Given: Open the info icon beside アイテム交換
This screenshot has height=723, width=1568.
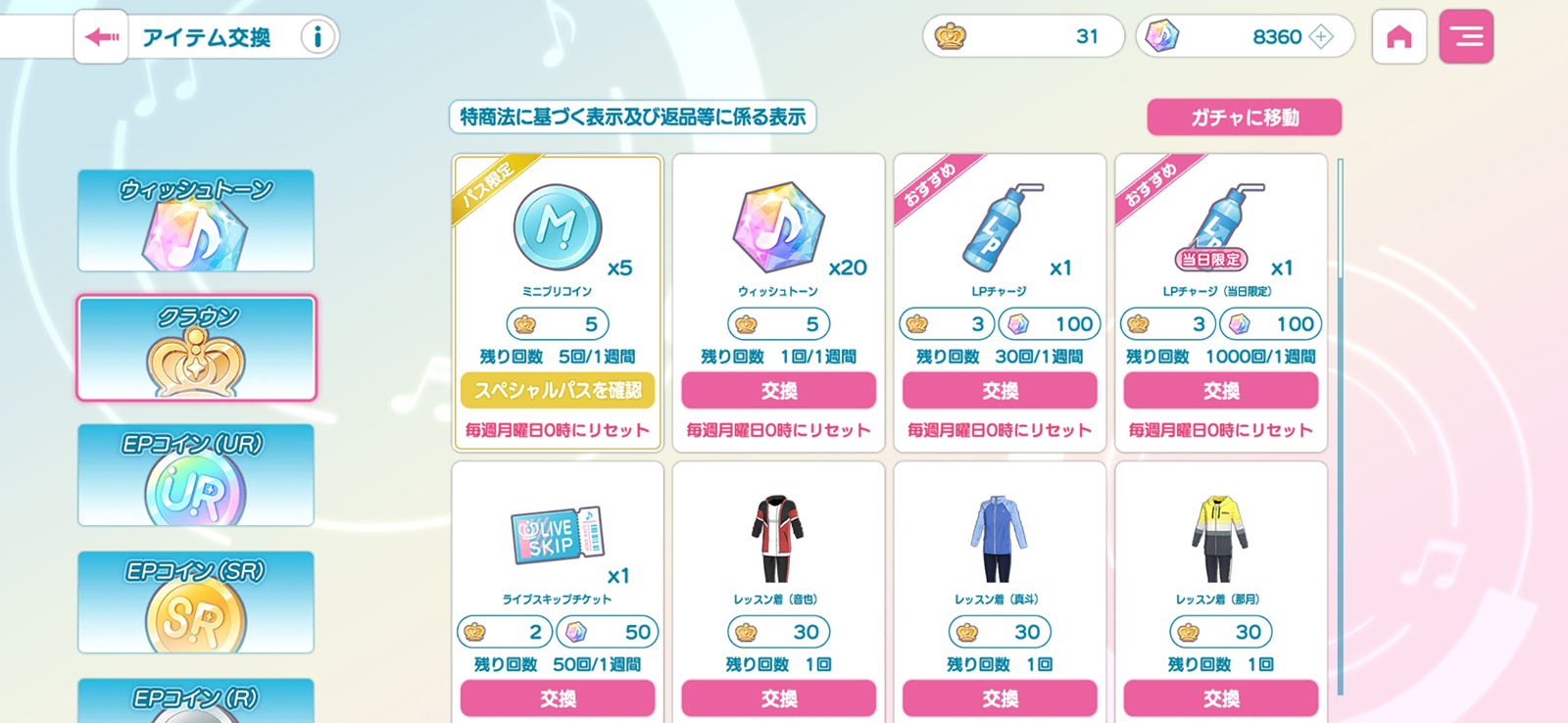Looking at the screenshot, I should (x=317, y=37).
